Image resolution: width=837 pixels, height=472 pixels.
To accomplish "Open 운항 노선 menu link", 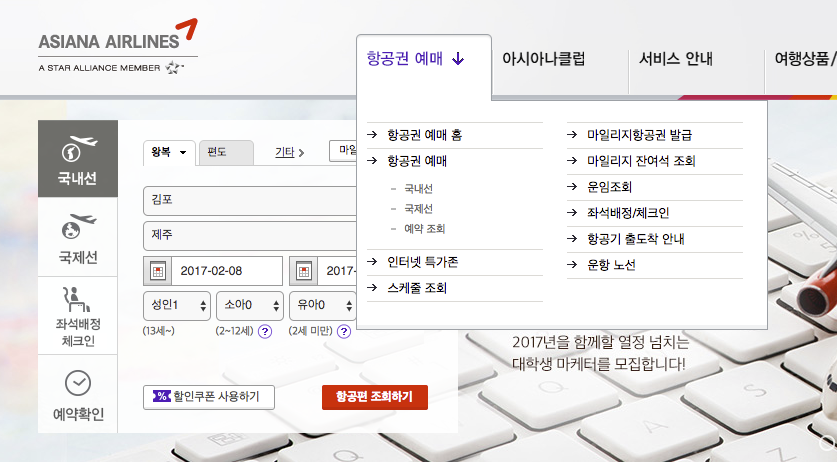I will [x=611, y=265].
